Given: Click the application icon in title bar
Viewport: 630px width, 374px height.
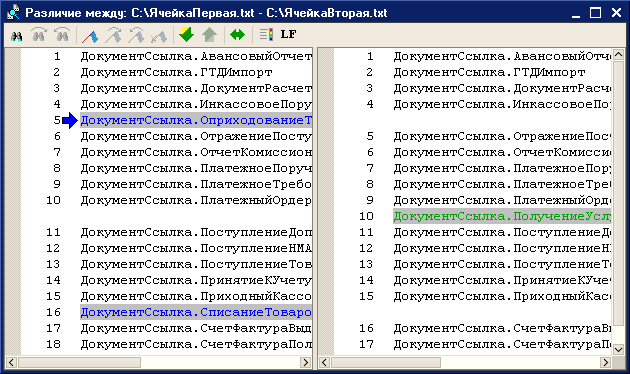Looking at the screenshot, I should click(x=13, y=12).
